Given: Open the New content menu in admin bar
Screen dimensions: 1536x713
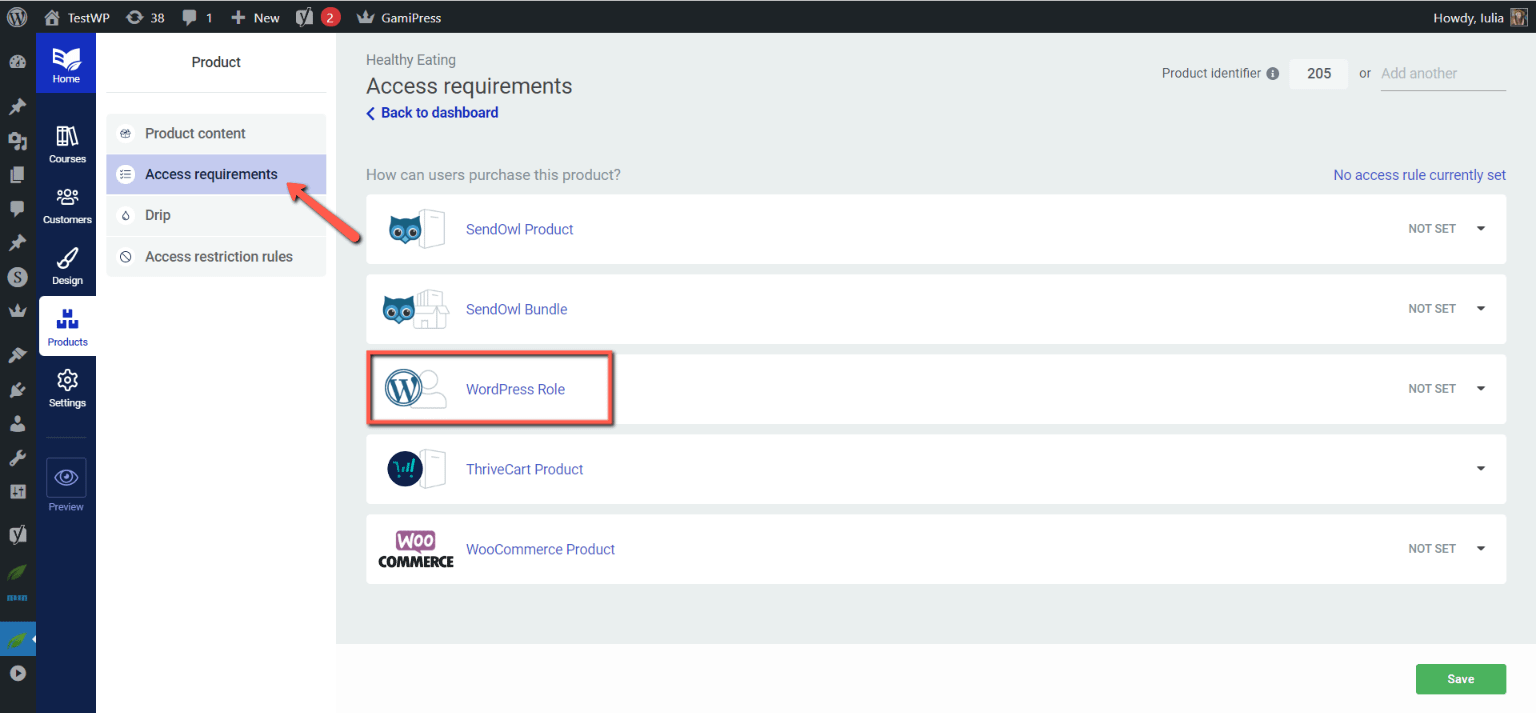Looking at the screenshot, I should tap(255, 17).
